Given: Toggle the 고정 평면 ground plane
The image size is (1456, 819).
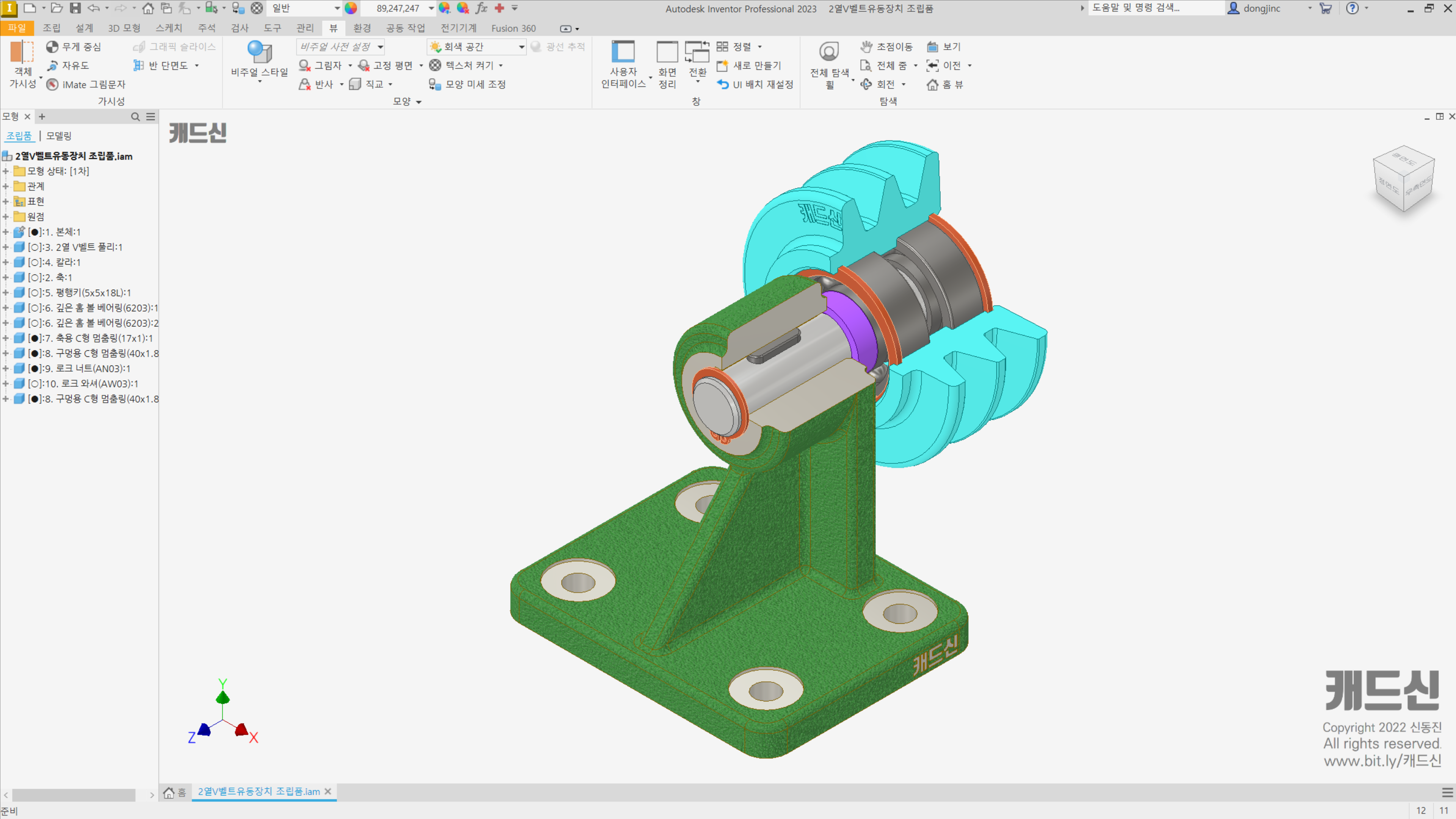Looking at the screenshot, I should click(386, 66).
